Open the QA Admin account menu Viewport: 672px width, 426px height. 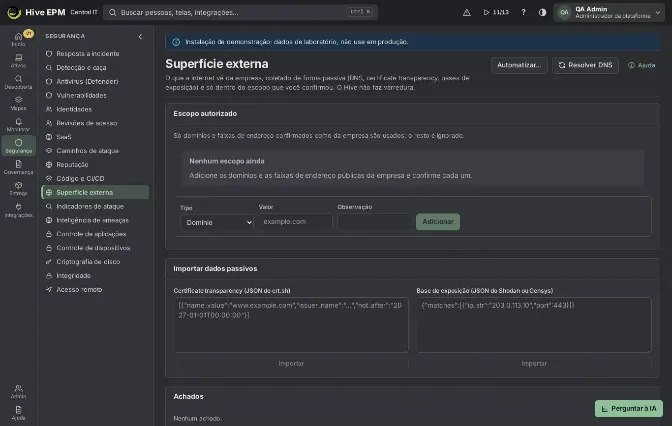pos(609,12)
